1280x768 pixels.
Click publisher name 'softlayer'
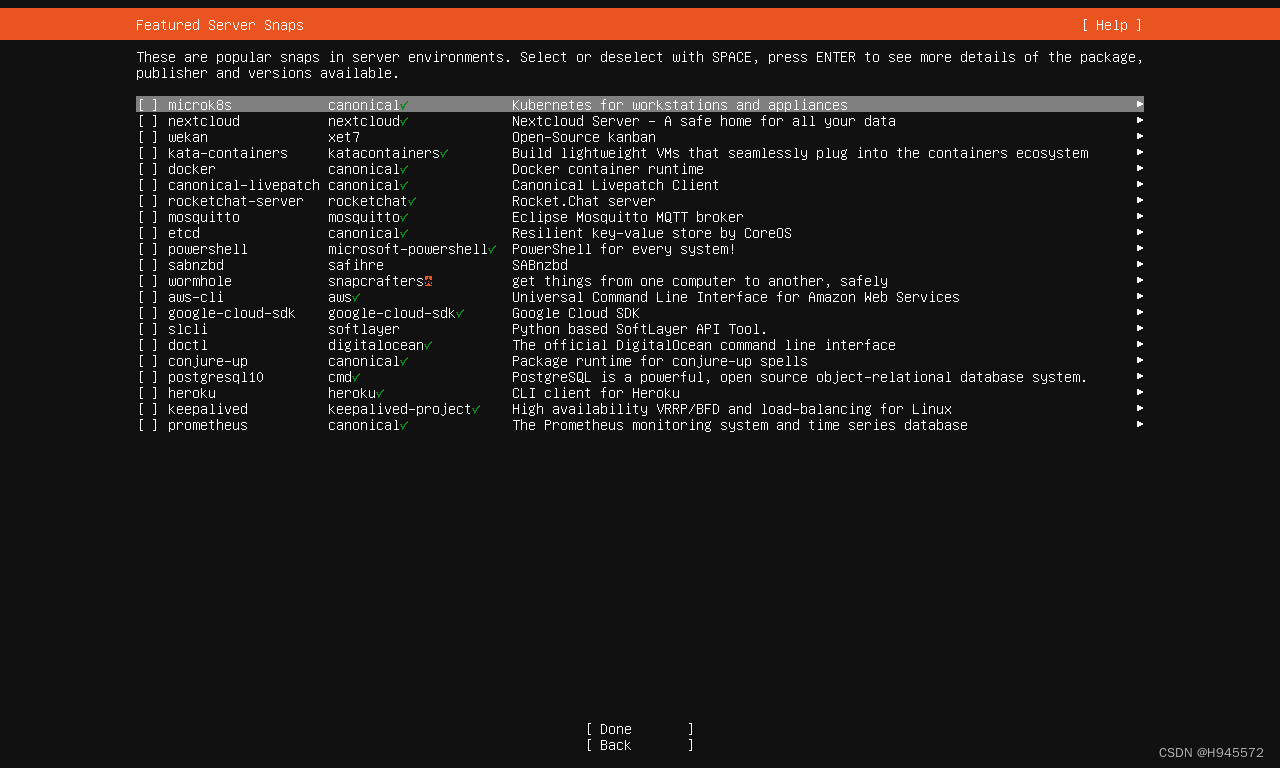click(x=364, y=329)
